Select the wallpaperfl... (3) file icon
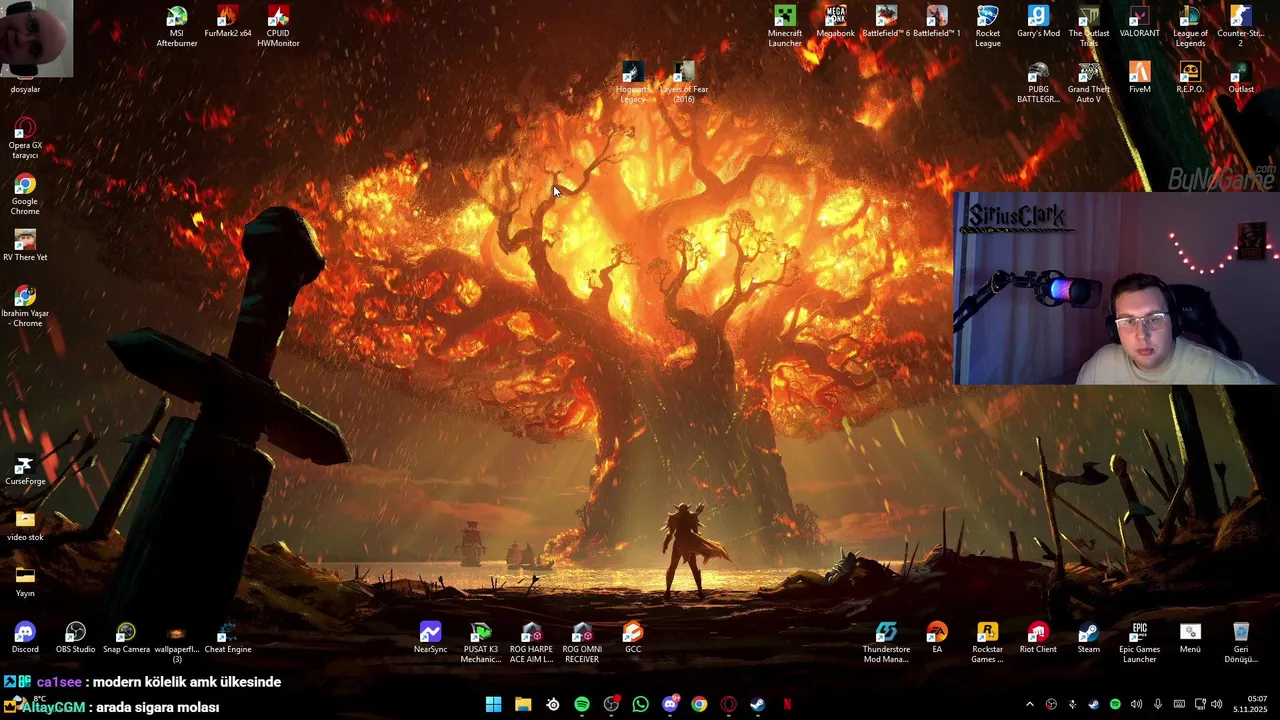 (x=177, y=643)
